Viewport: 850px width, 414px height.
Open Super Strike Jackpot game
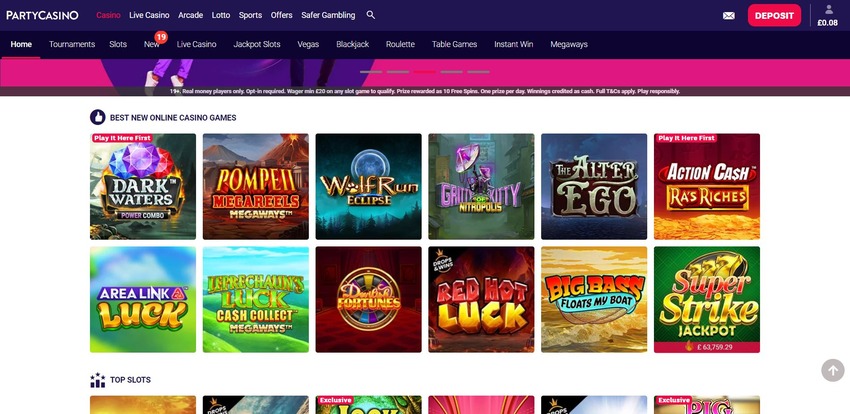pos(707,300)
